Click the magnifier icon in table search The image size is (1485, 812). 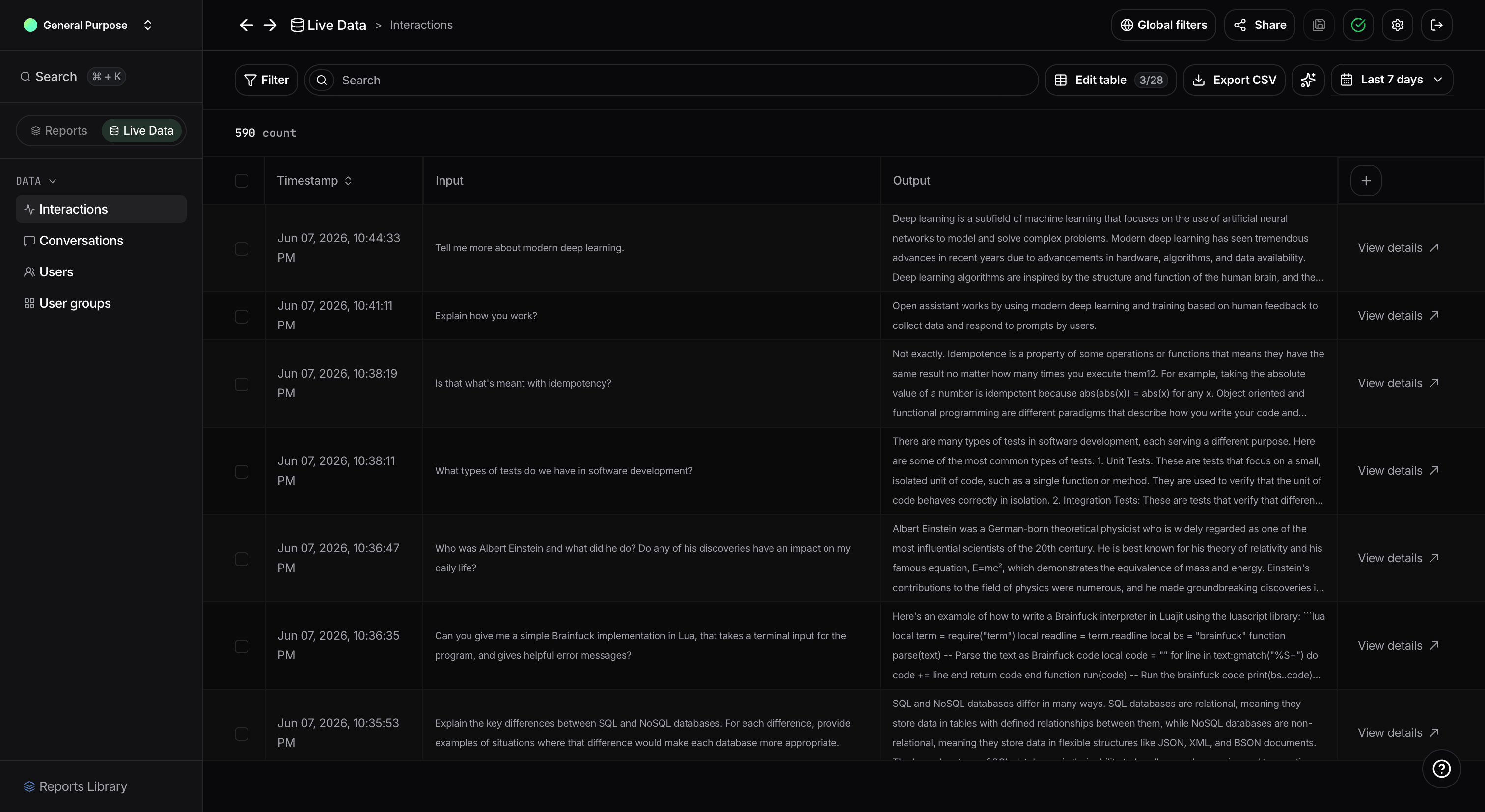[x=322, y=80]
